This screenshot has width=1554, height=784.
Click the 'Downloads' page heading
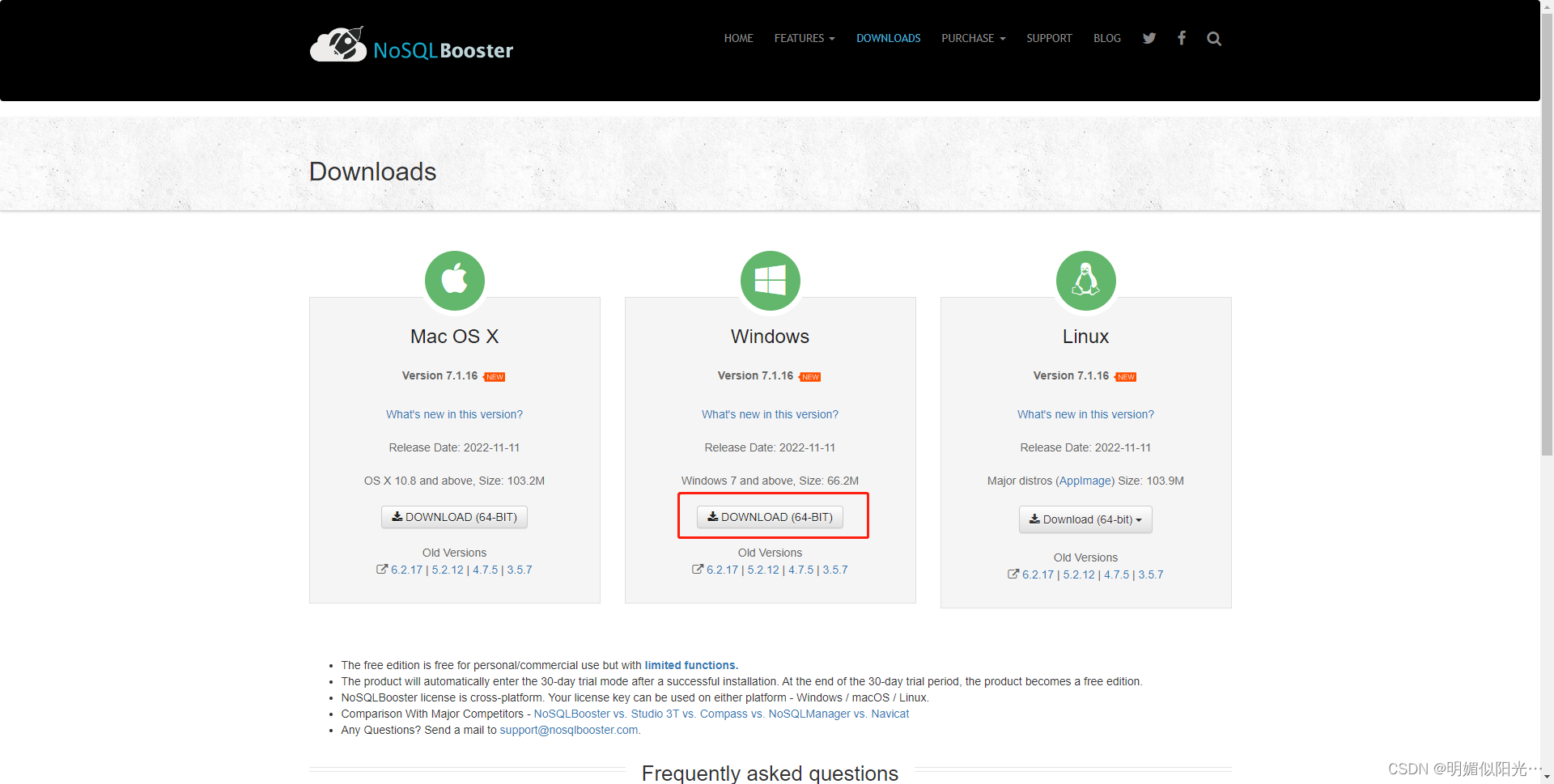pyautogui.click(x=373, y=172)
